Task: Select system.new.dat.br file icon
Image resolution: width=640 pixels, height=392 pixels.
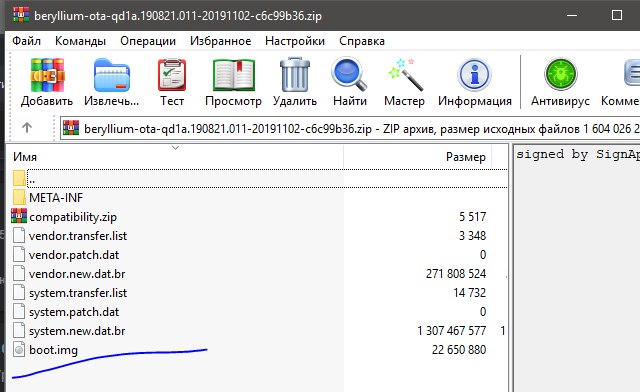Action: point(19,331)
